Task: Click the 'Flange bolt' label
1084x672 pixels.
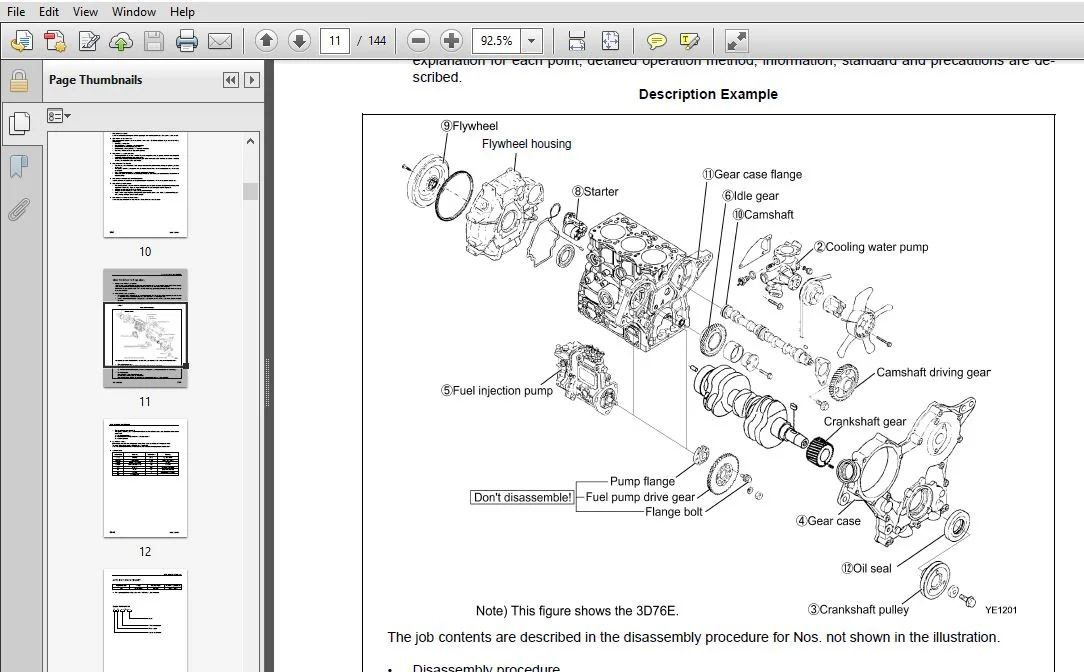Action: coord(673,512)
